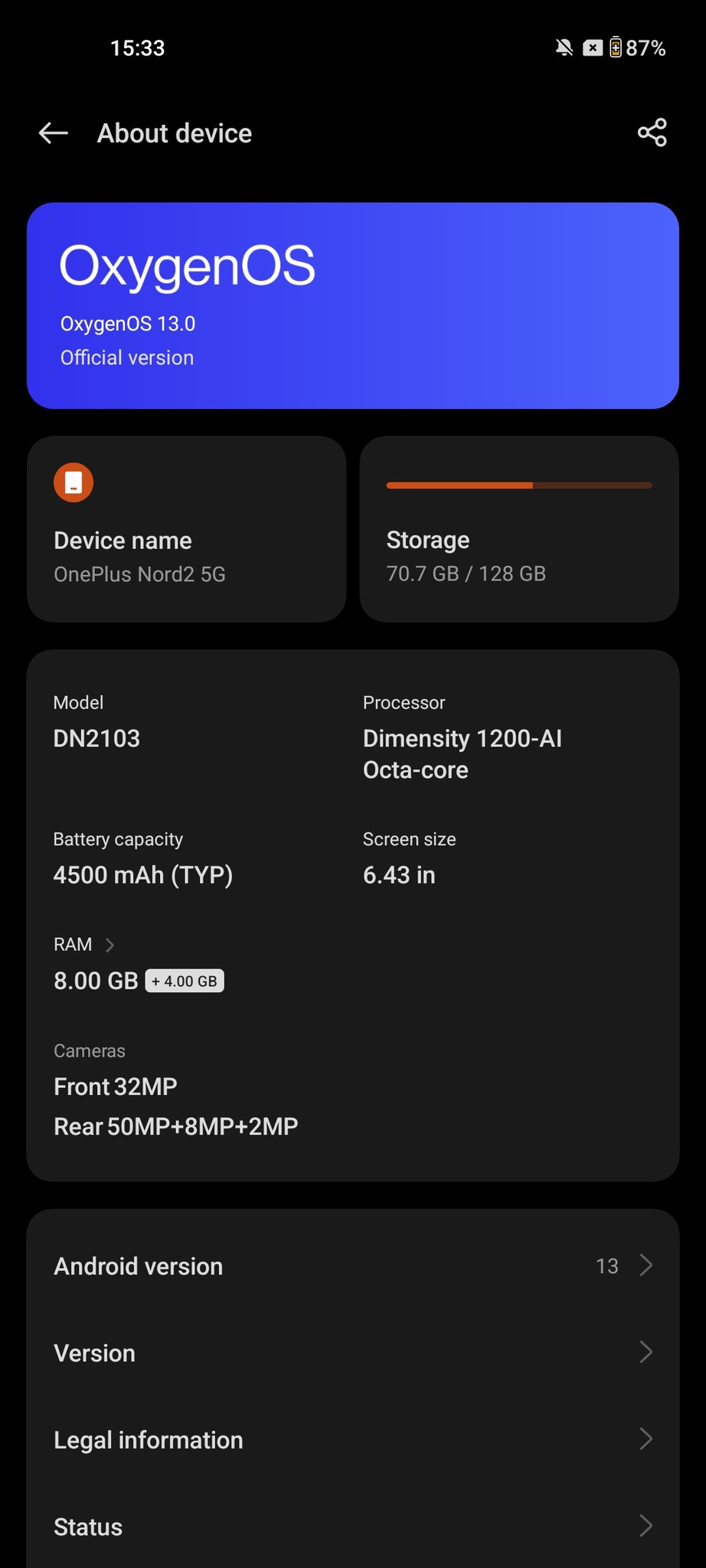Screen dimensions: 706x1568
Task: Tap the SIM status icon with X
Action: coord(592,48)
